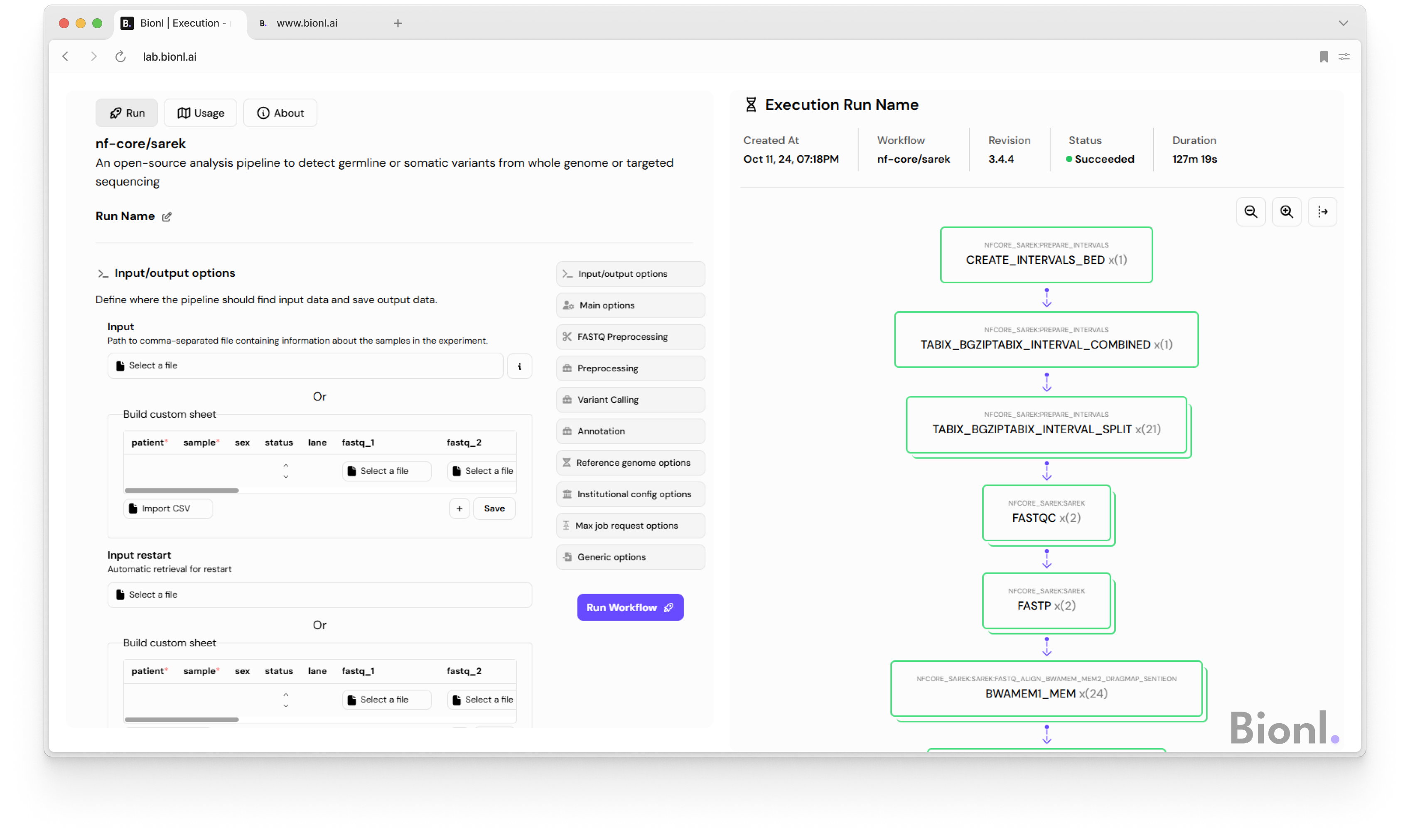Select the TABIX_BGZIPTABIX_INTERVAL_COMBINED node

[1047, 340]
